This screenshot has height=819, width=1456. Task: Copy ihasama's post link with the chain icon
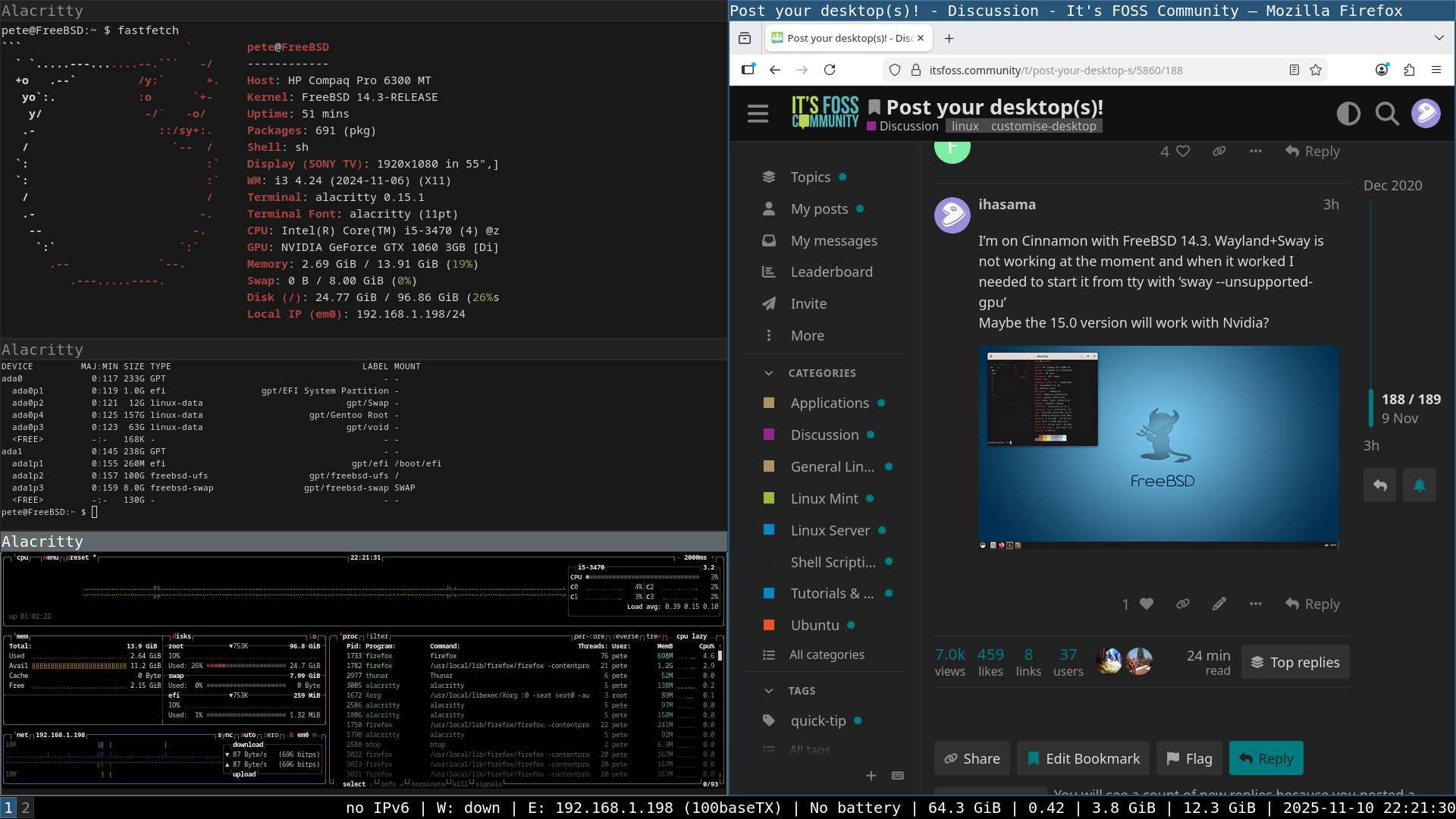[1182, 604]
